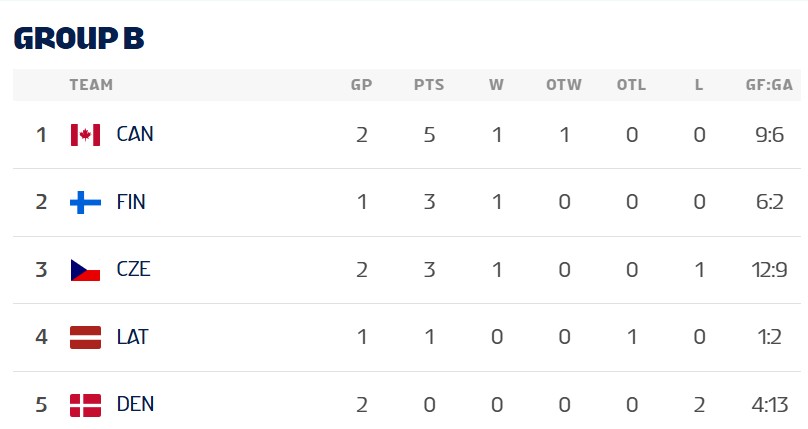The width and height of the screenshot is (808, 429).
Task: Click the GF:GA column header
Action: (769, 85)
